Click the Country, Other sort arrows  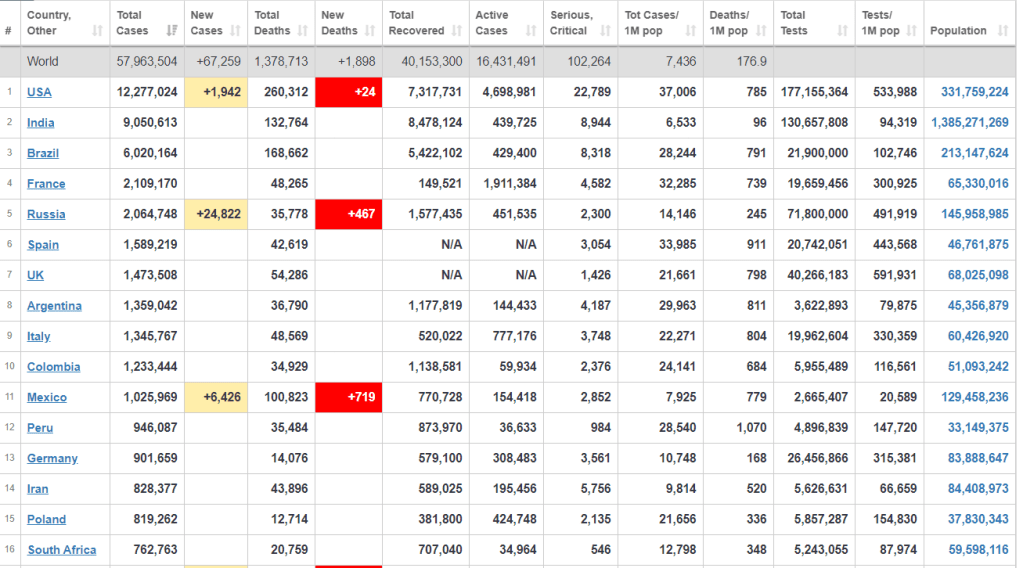pyautogui.click(x=97, y=31)
